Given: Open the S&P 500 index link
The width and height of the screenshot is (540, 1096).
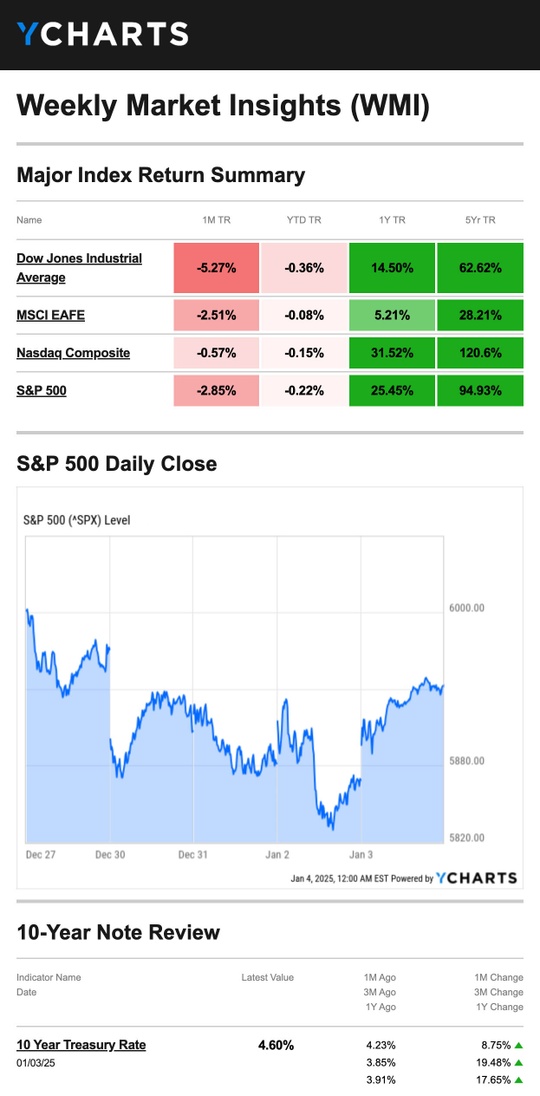Looking at the screenshot, I should [42, 391].
